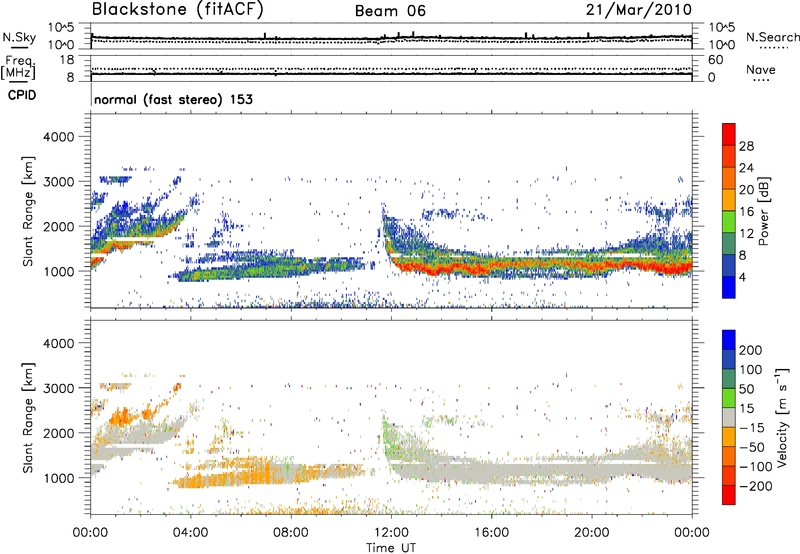Select the "Beam 06" heading
The height and width of the screenshot is (554, 800).
coord(390,11)
